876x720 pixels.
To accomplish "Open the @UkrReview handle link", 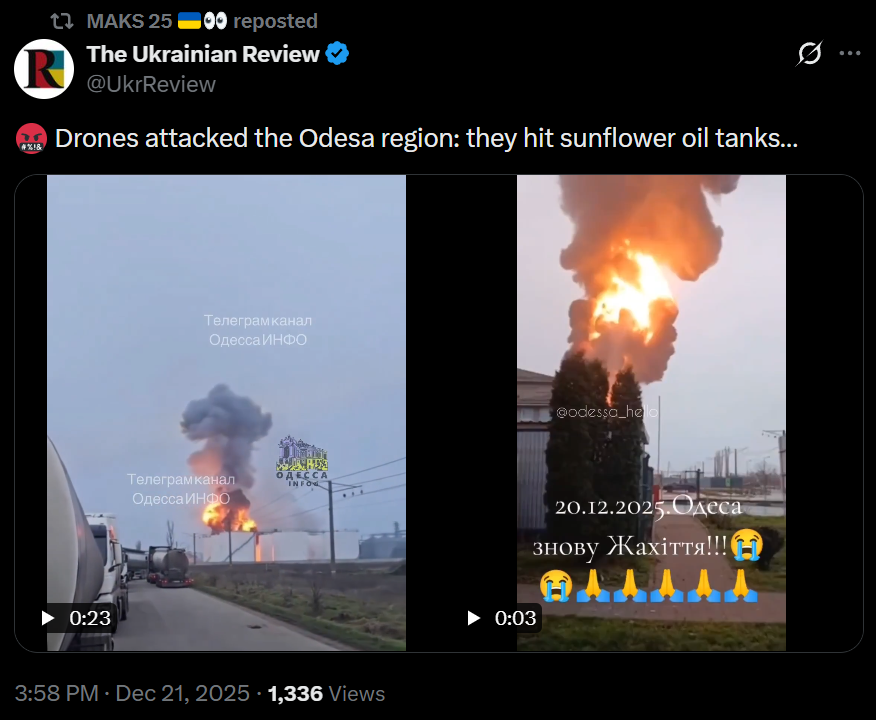I will [151, 84].
